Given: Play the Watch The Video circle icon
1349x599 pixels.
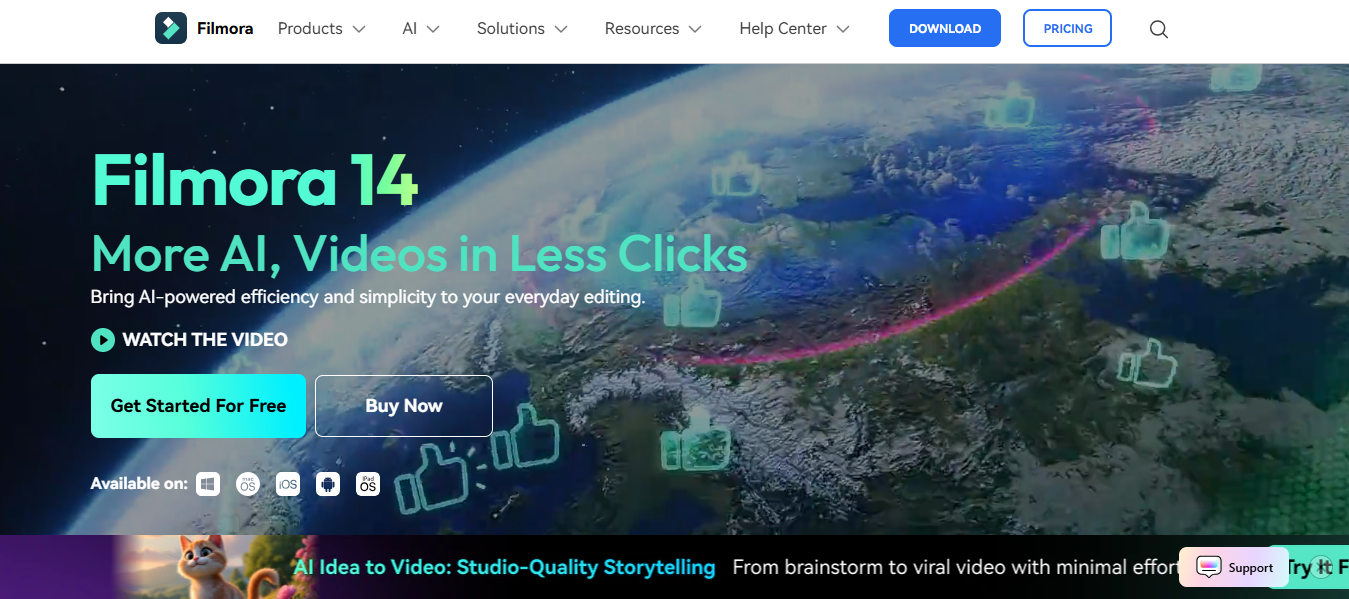Looking at the screenshot, I should (x=103, y=340).
